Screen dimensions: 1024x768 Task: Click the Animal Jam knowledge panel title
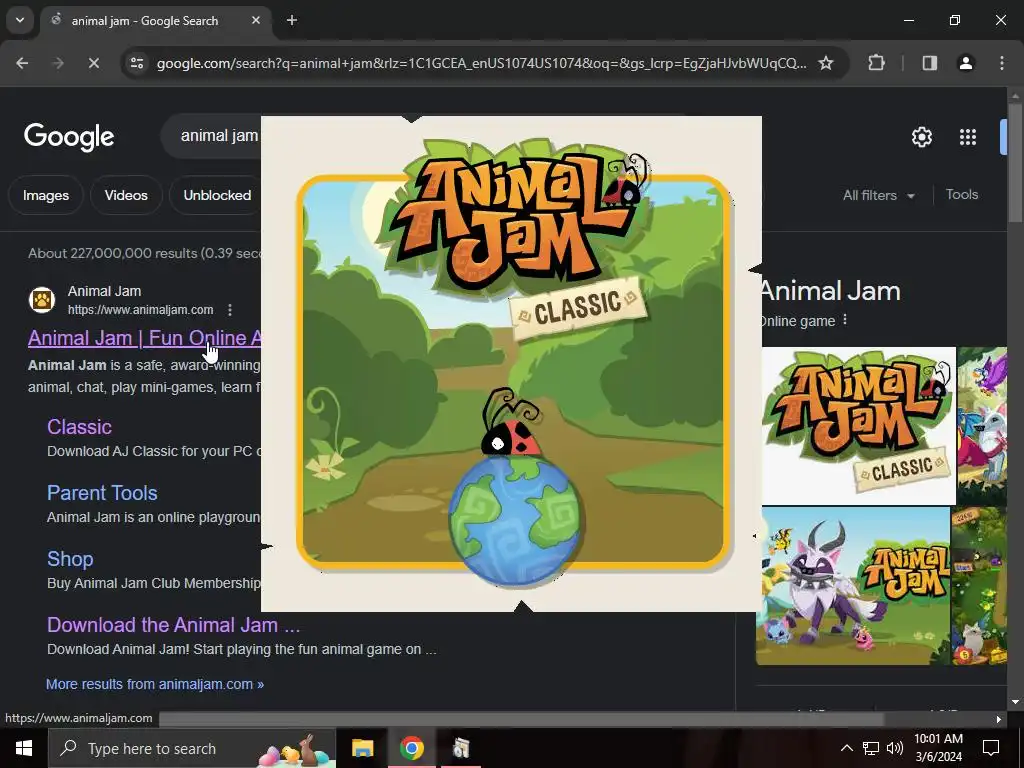[x=831, y=291]
